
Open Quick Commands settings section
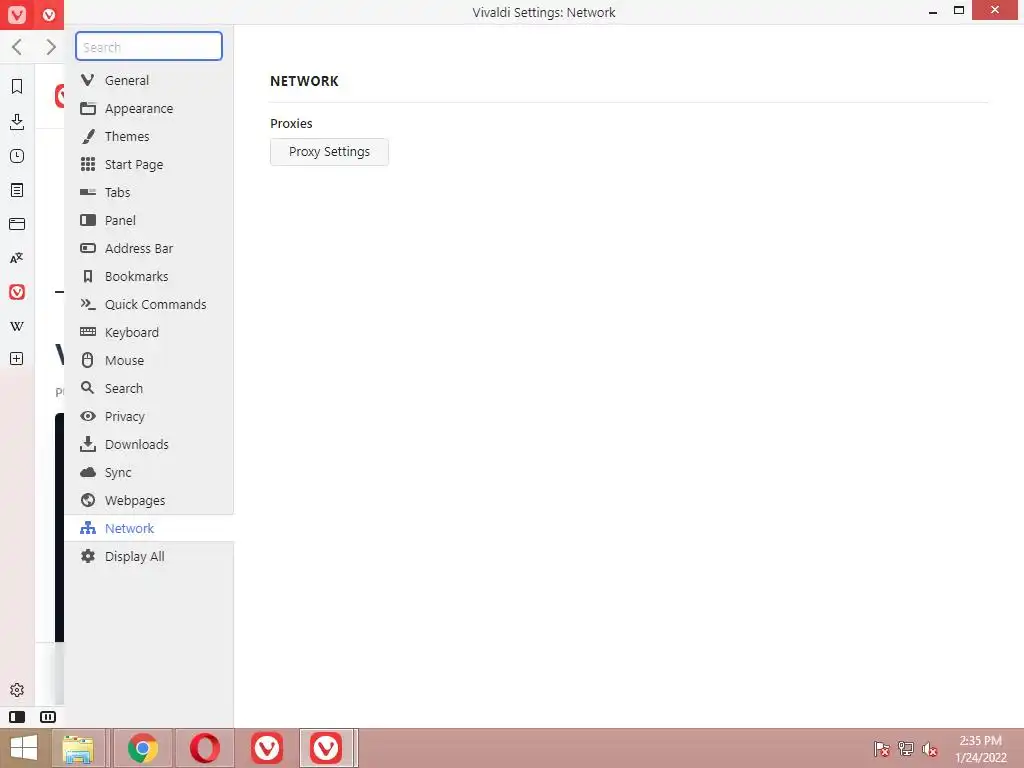point(149,304)
